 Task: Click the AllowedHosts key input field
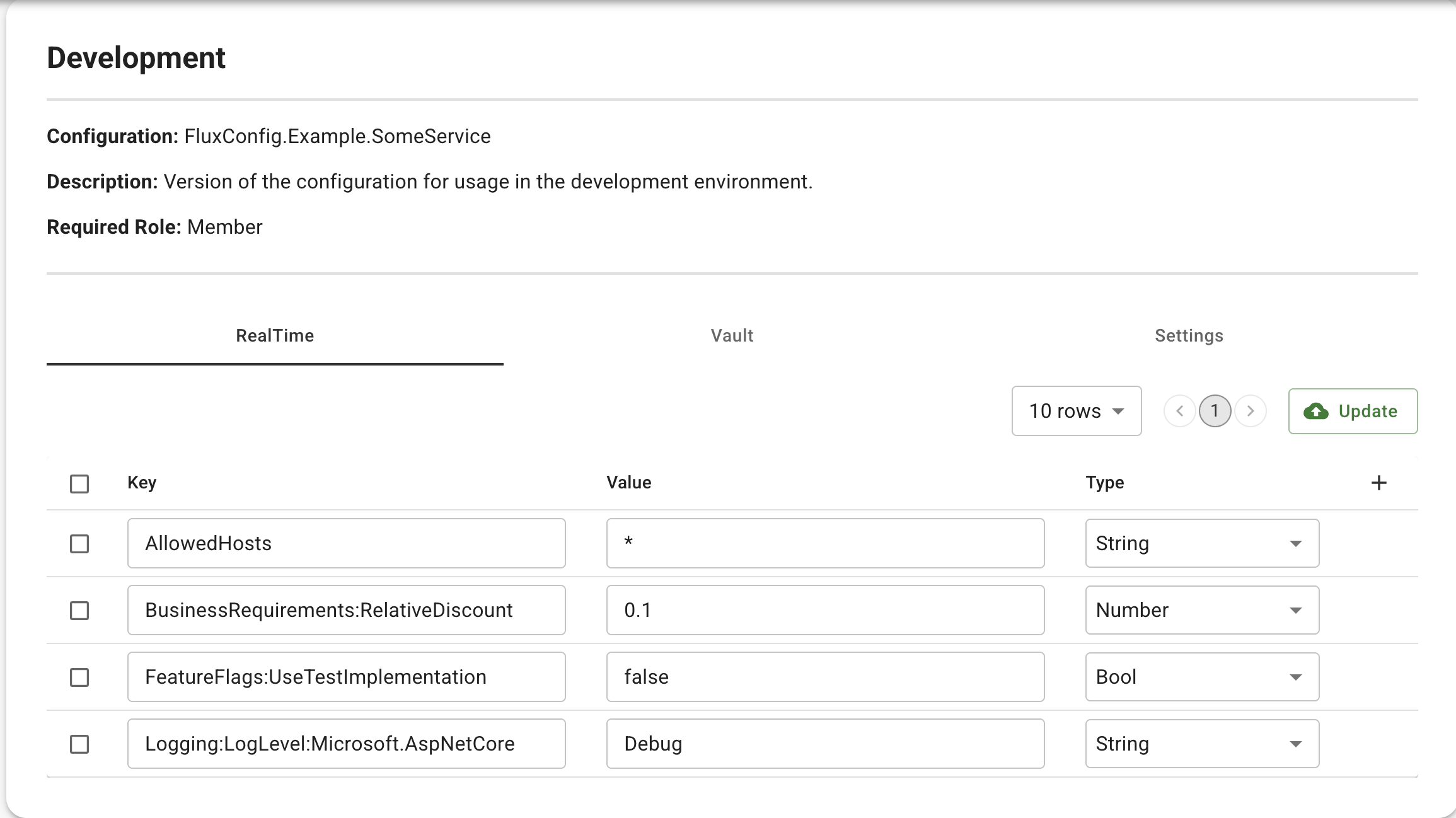[x=346, y=543]
